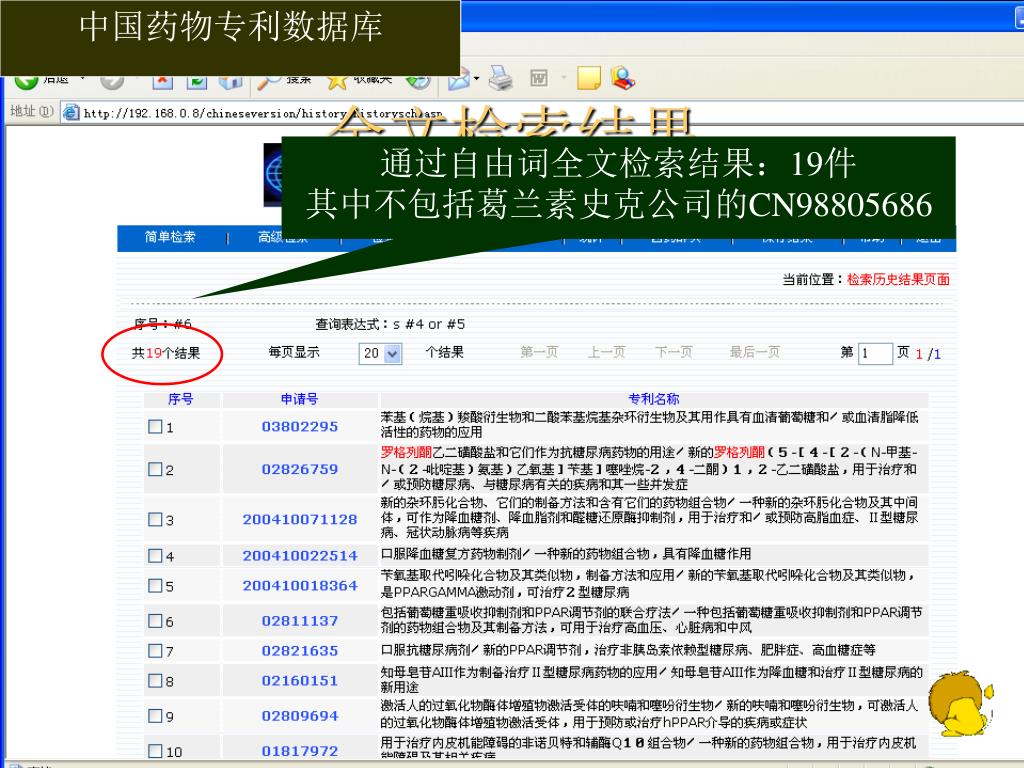Open Favorites star toolbar icon

click(337, 81)
